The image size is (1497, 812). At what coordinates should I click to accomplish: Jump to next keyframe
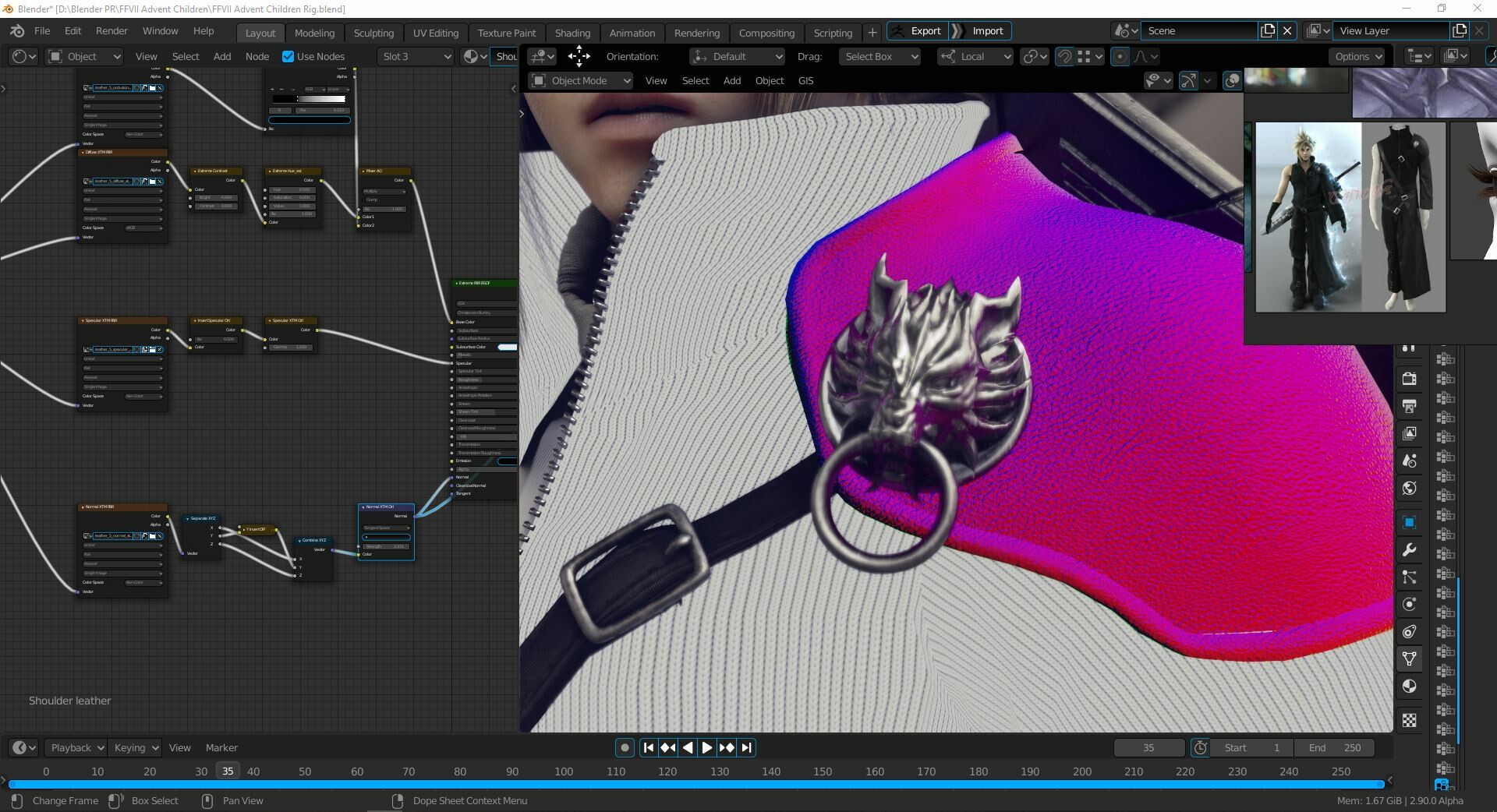(727, 747)
